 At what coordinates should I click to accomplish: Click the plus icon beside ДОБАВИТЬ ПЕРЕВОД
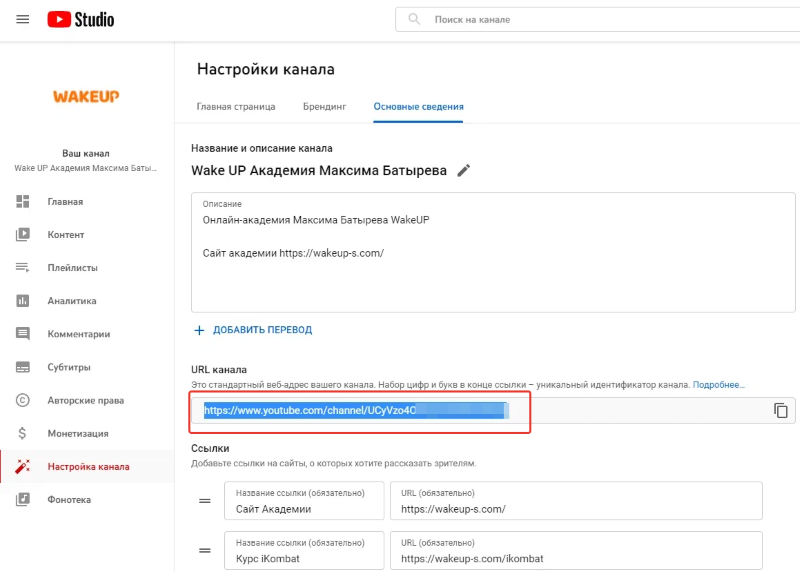(x=199, y=331)
